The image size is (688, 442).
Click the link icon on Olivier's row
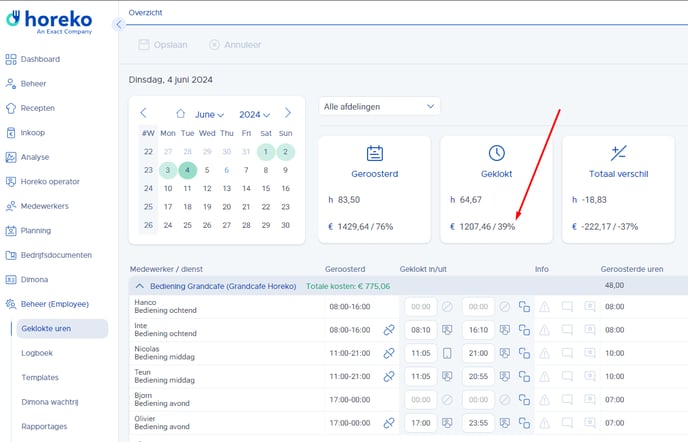point(389,423)
